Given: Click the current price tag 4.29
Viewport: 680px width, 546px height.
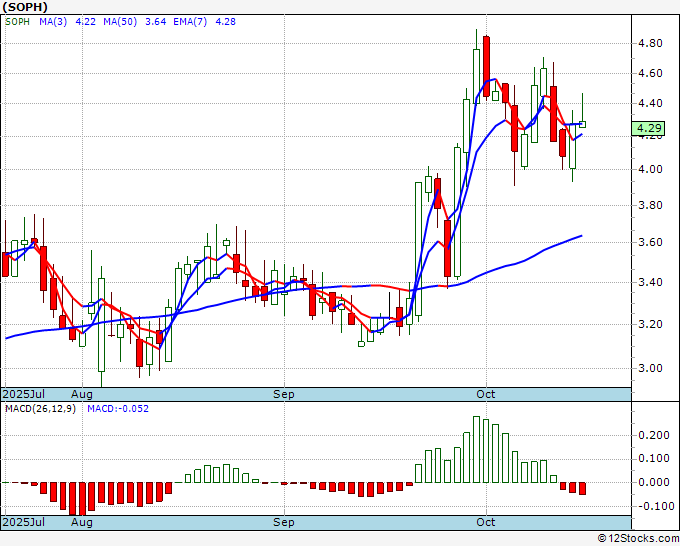Looking at the screenshot, I should pyautogui.click(x=648, y=128).
